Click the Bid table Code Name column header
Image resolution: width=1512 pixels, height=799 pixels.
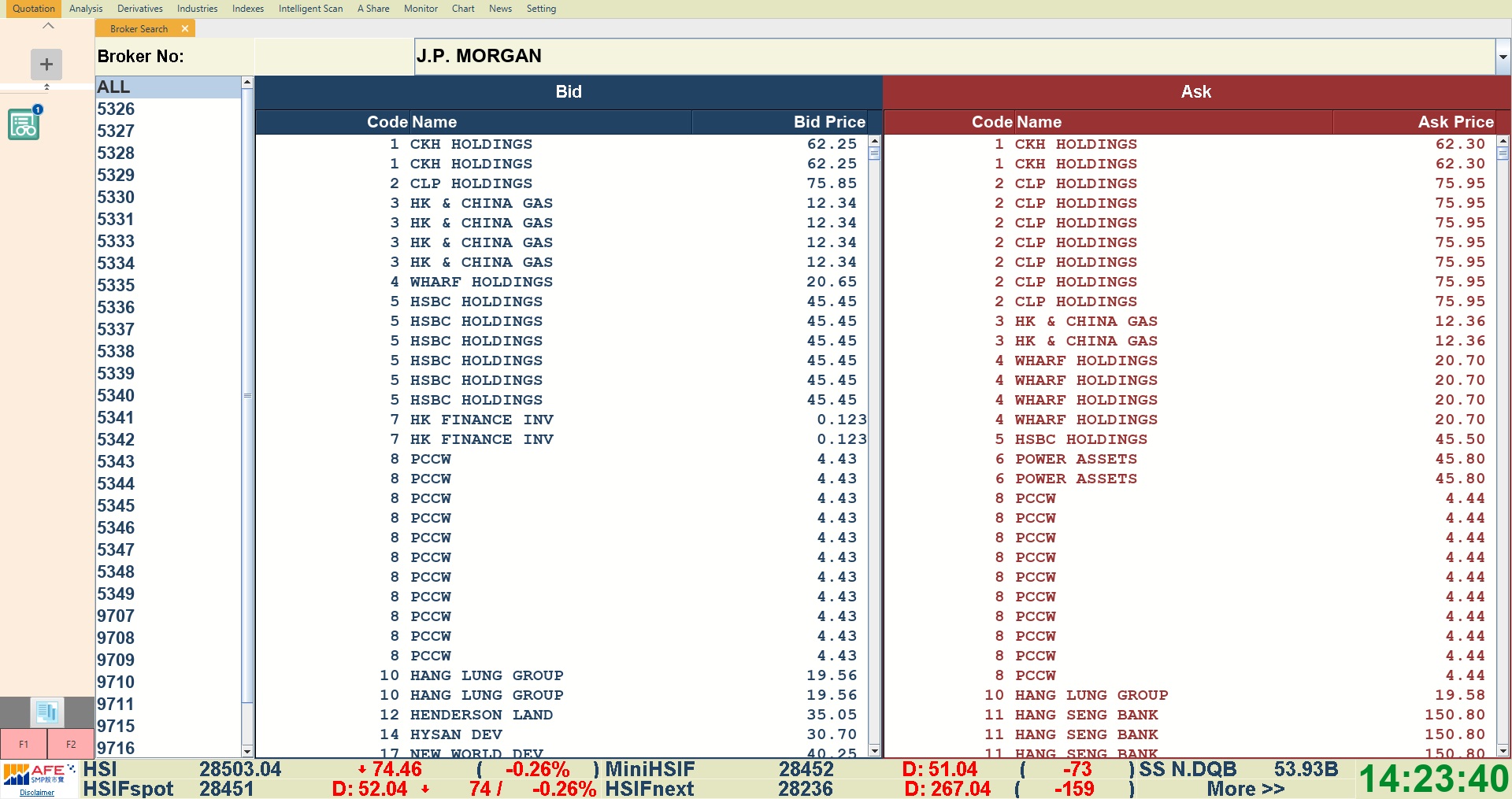click(x=473, y=122)
